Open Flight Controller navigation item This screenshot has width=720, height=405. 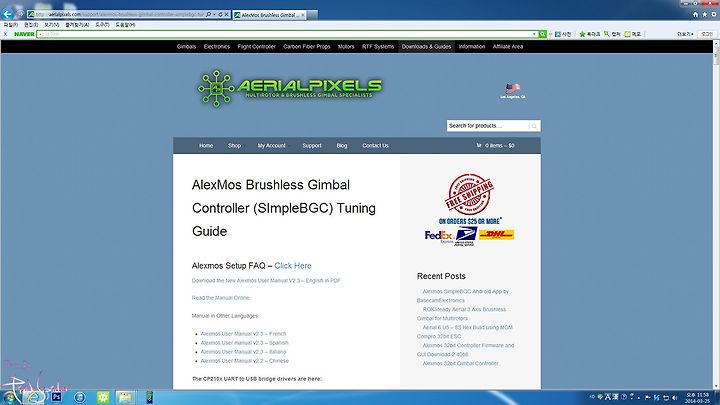point(256,46)
